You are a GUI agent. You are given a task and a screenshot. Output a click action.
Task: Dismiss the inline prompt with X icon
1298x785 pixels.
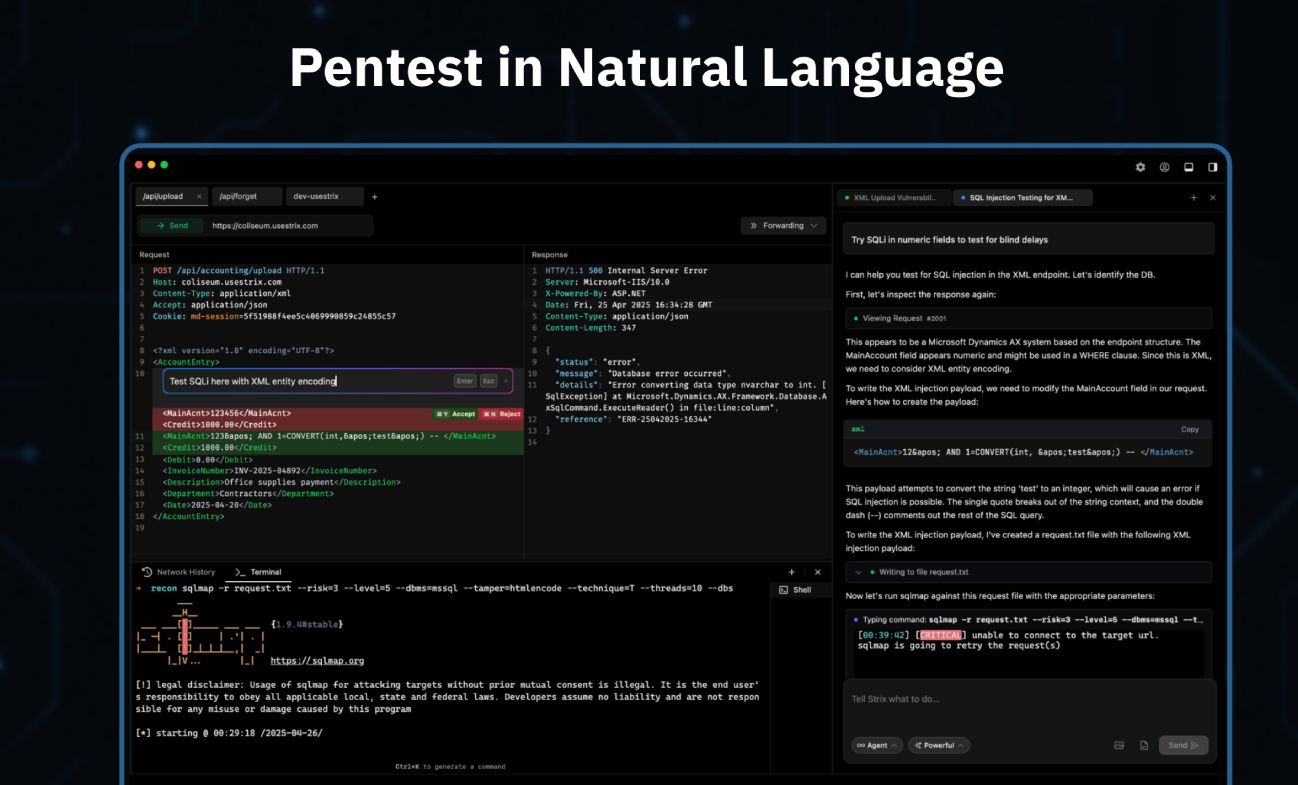(x=506, y=381)
